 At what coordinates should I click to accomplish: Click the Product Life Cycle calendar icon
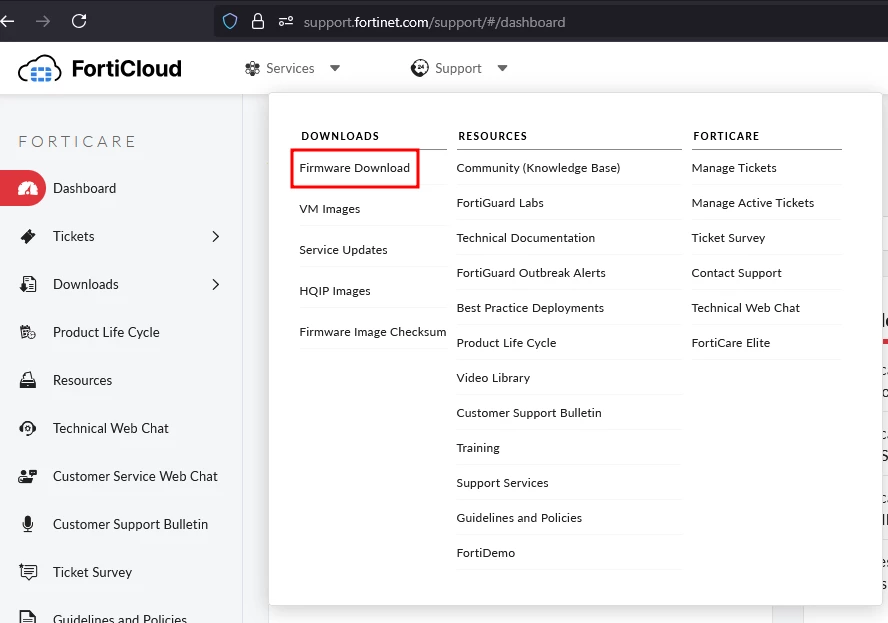coord(28,332)
